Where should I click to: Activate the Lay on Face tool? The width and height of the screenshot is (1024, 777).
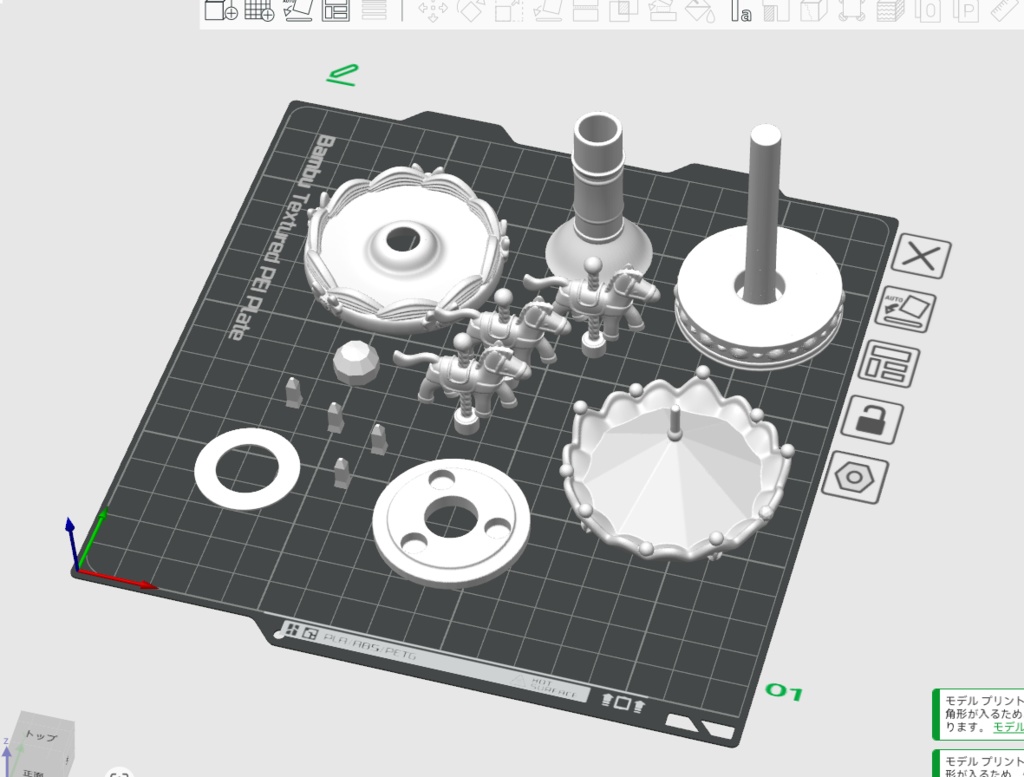548,12
